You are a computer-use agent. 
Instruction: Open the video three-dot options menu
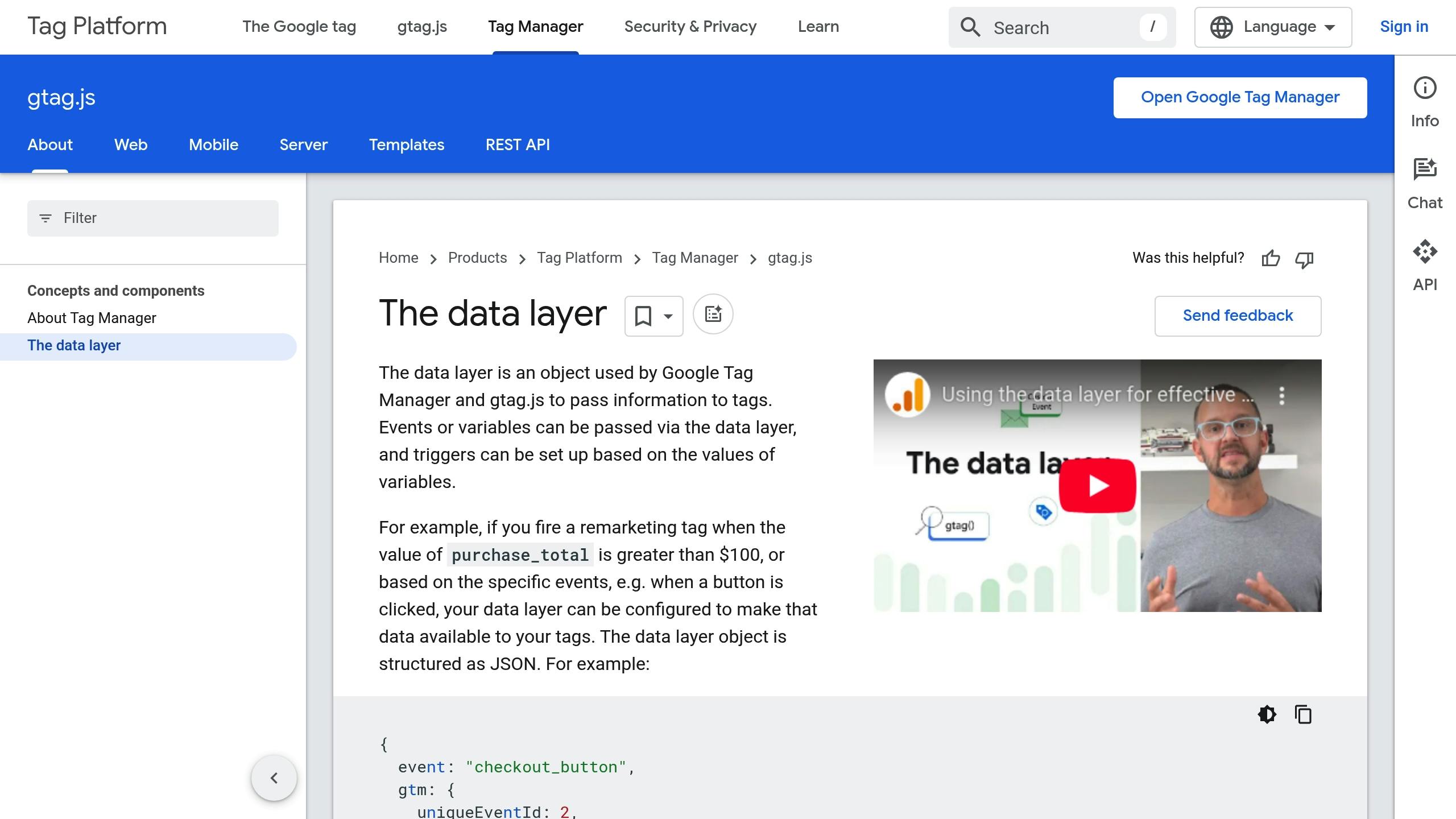point(1281,395)
